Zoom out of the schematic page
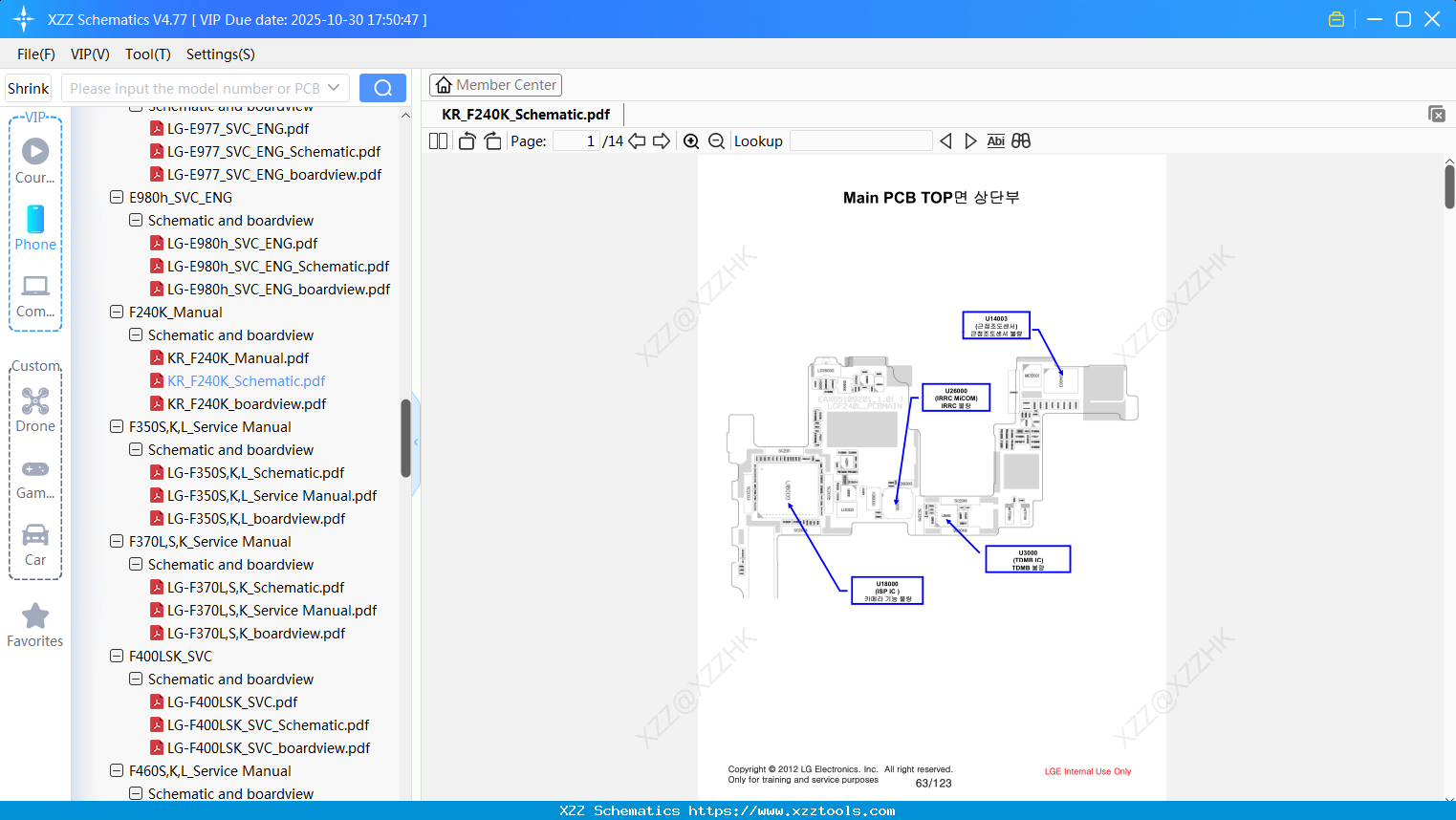 coord(715,140)
